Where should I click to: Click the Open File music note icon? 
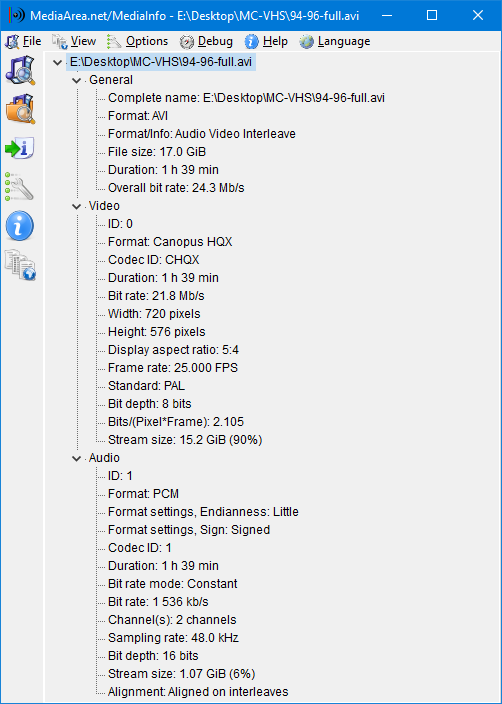coord(20,70)
